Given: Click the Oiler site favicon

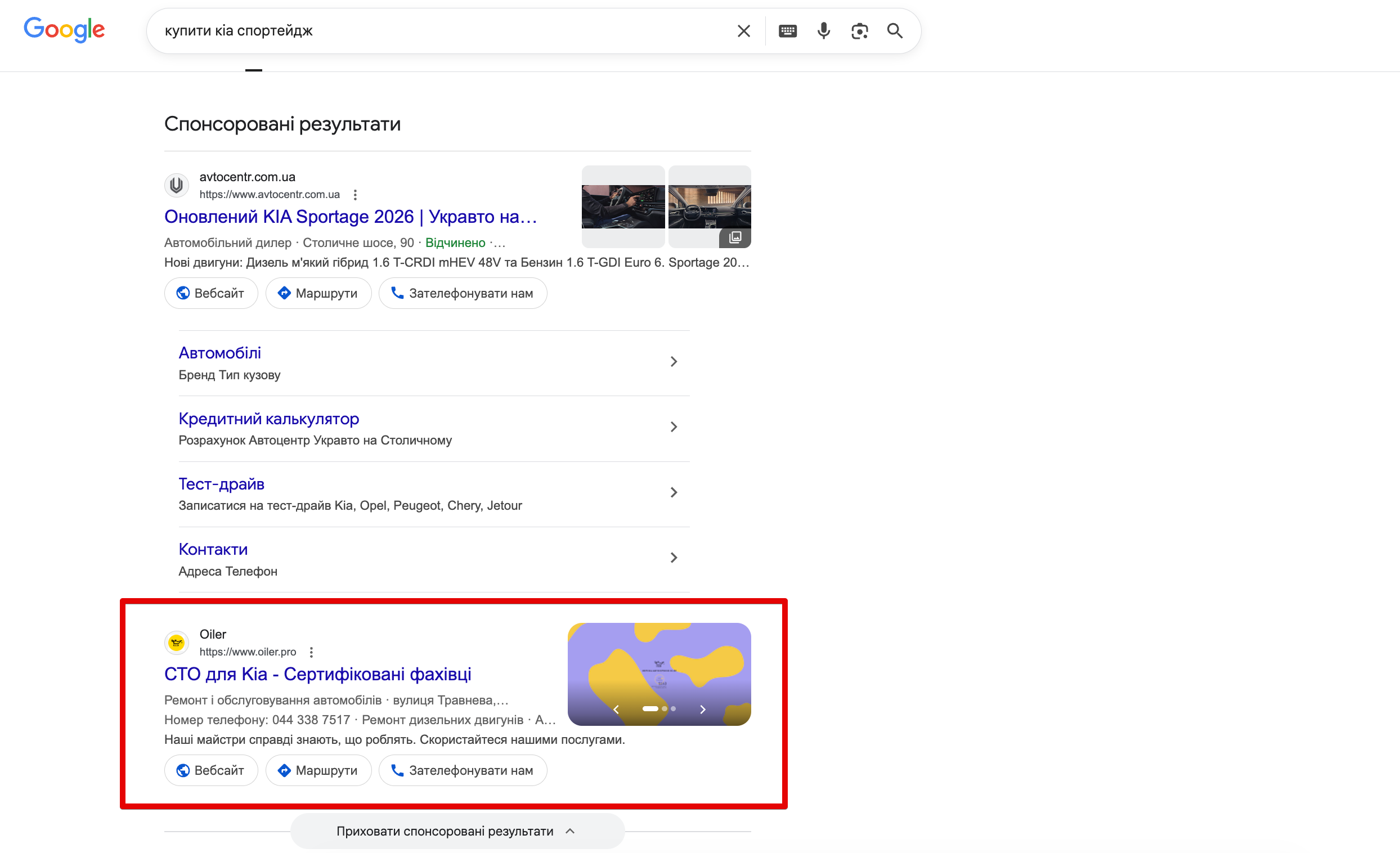Looking at the screenshot, I should click(177, 643).
